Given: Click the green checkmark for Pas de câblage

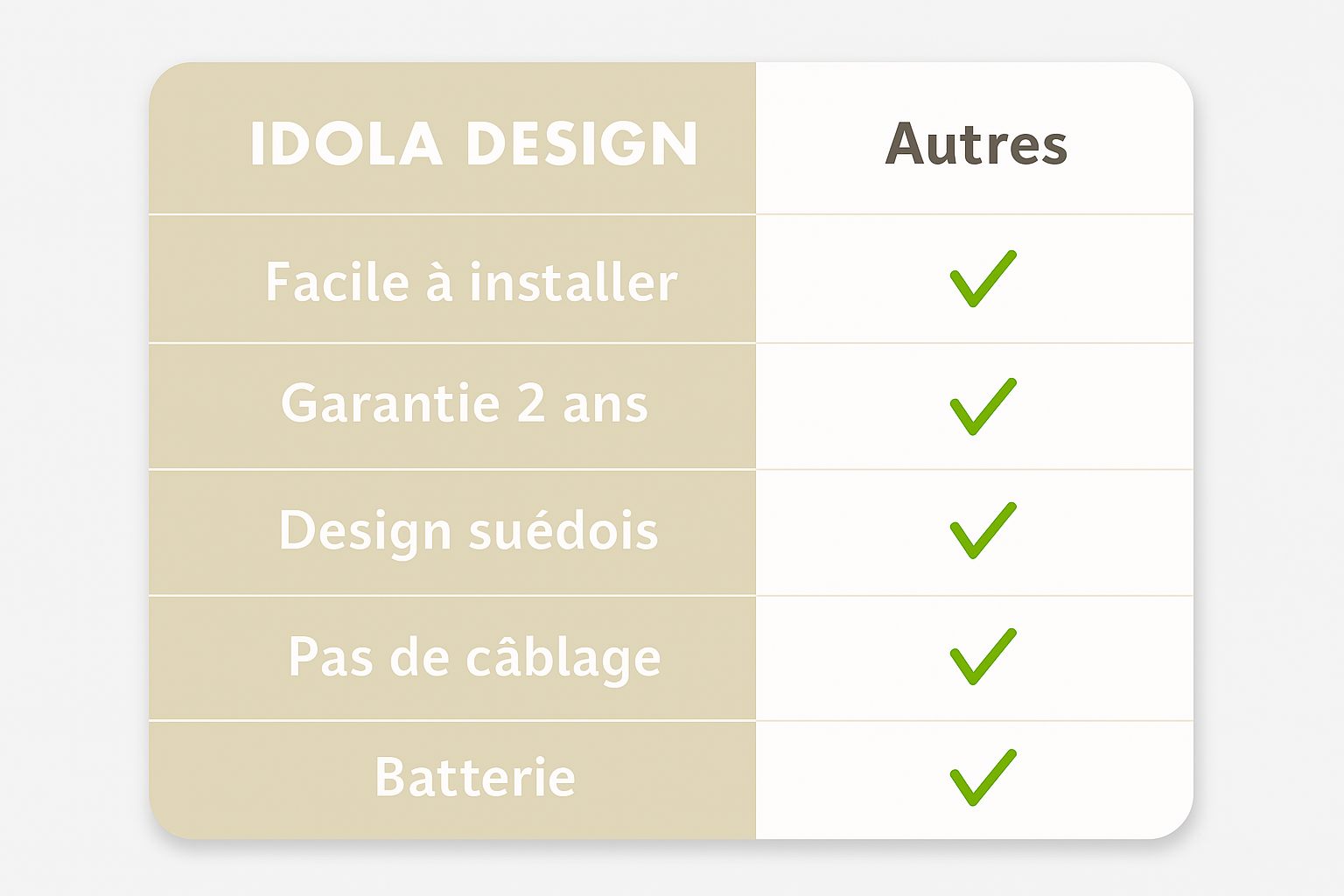Looking at the screenshot, I should 983,656.
